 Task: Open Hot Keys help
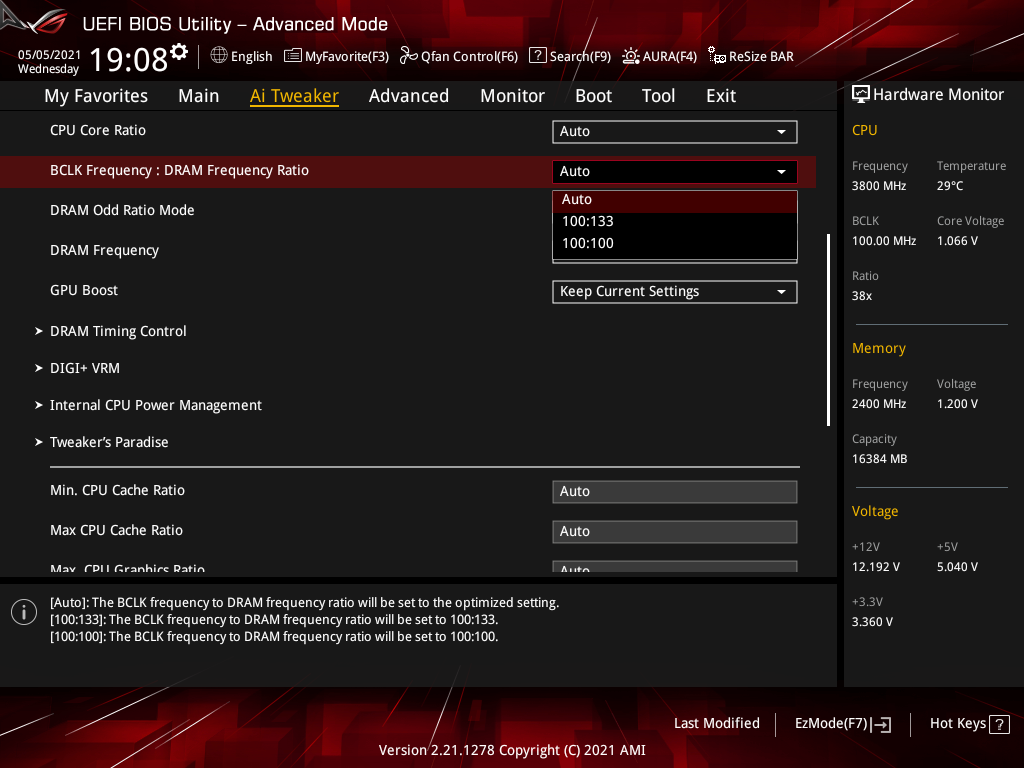970,724
